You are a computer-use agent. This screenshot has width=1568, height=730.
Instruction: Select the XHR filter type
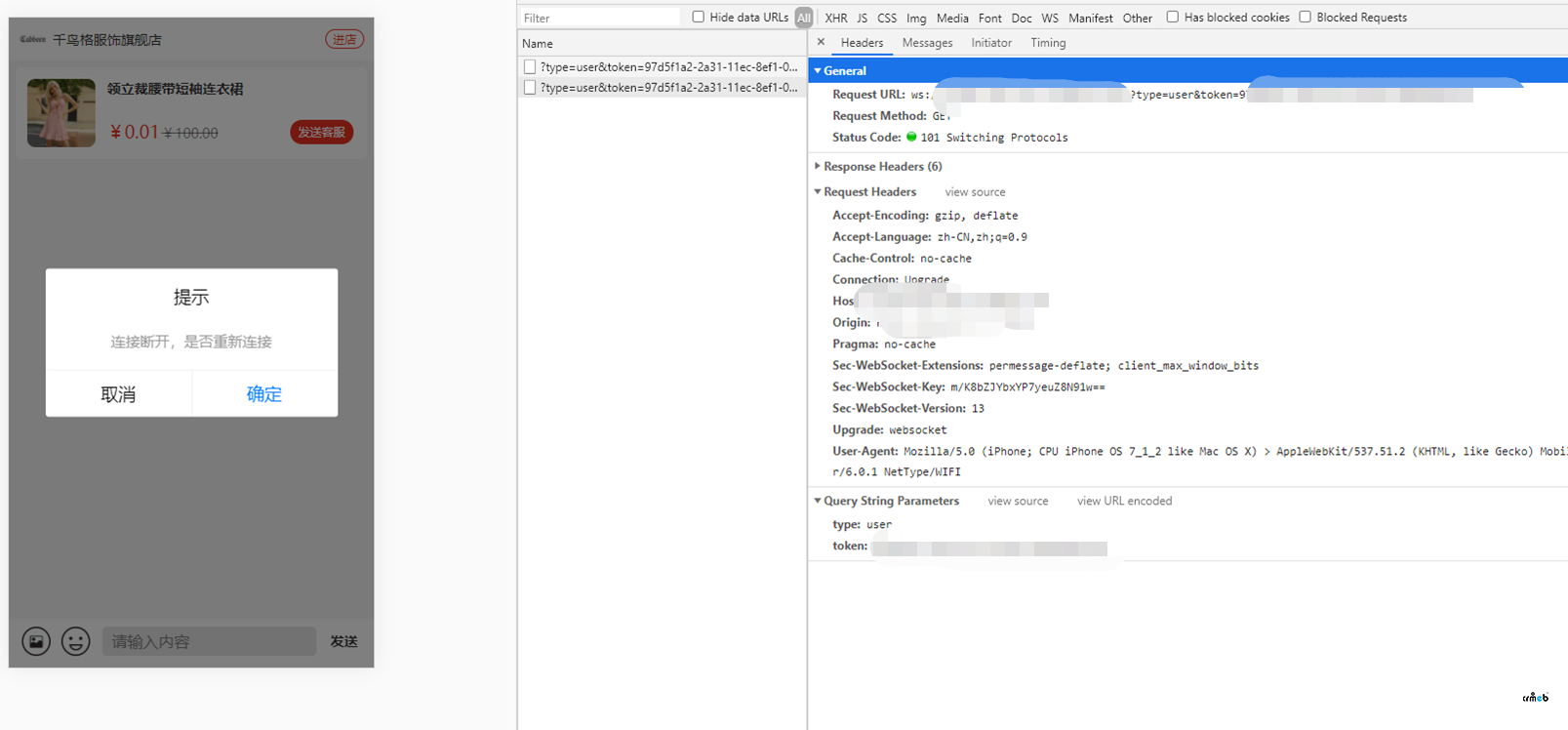coord(835,18)
